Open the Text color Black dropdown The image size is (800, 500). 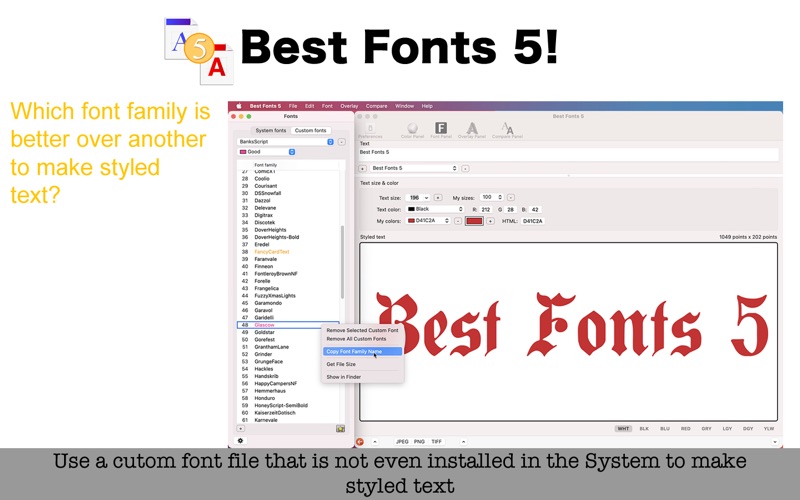coord(435,209)
